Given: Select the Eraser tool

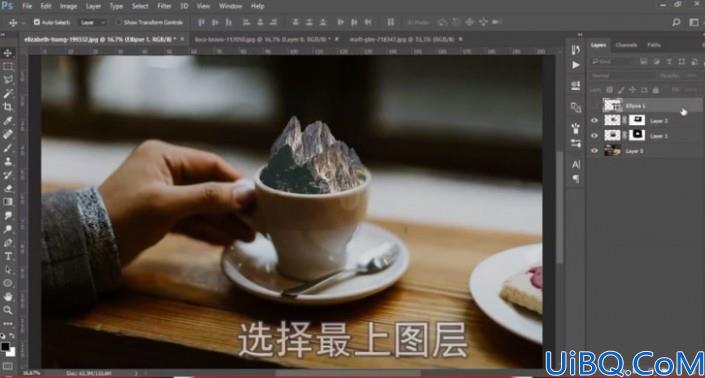Looking at the screenshot, I should point(8,188).
